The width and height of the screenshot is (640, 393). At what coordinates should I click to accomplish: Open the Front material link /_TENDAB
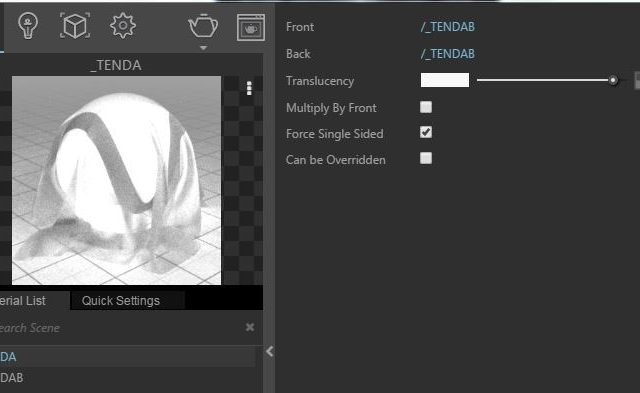(448, 27)
